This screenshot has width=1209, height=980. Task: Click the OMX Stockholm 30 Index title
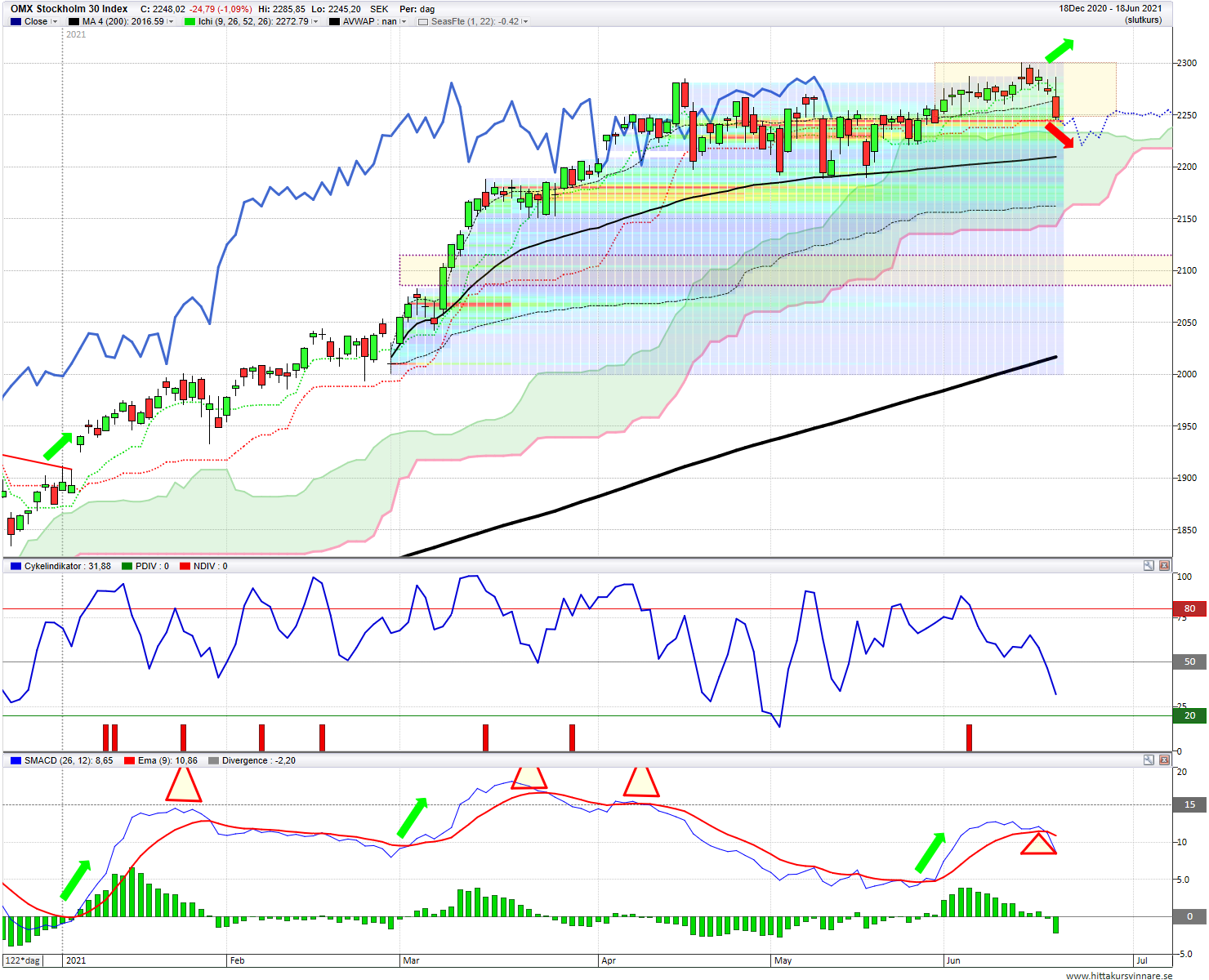69,9
